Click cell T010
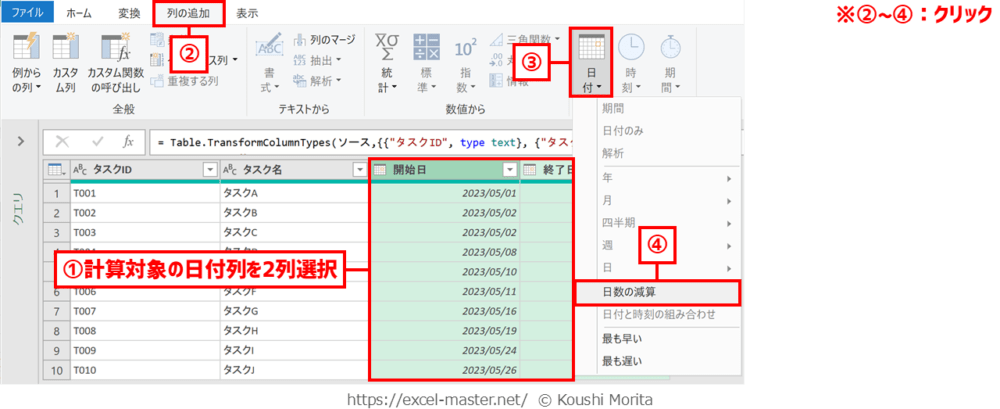1000x409 pixels. click(x=145, y=371)
